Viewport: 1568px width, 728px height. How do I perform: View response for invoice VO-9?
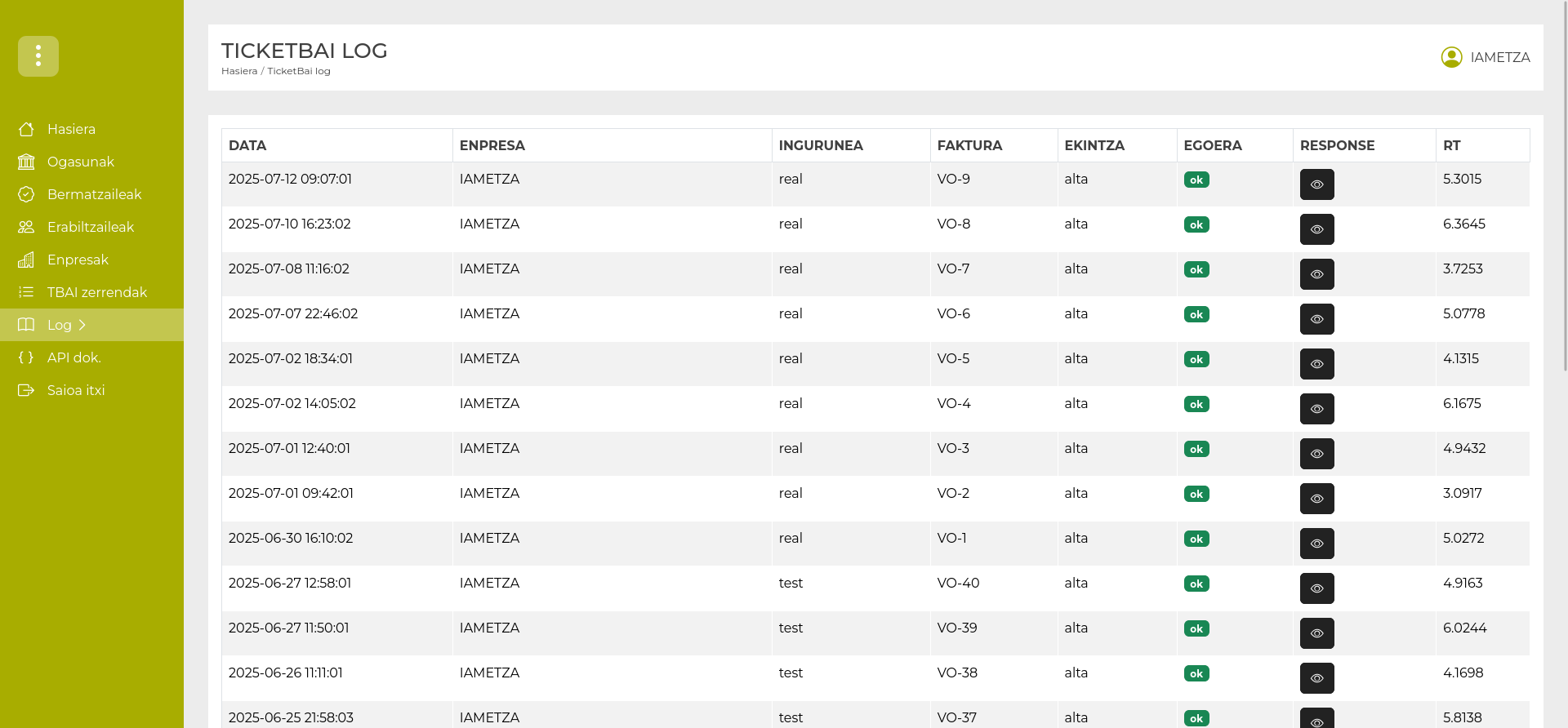coord(1316,184)
